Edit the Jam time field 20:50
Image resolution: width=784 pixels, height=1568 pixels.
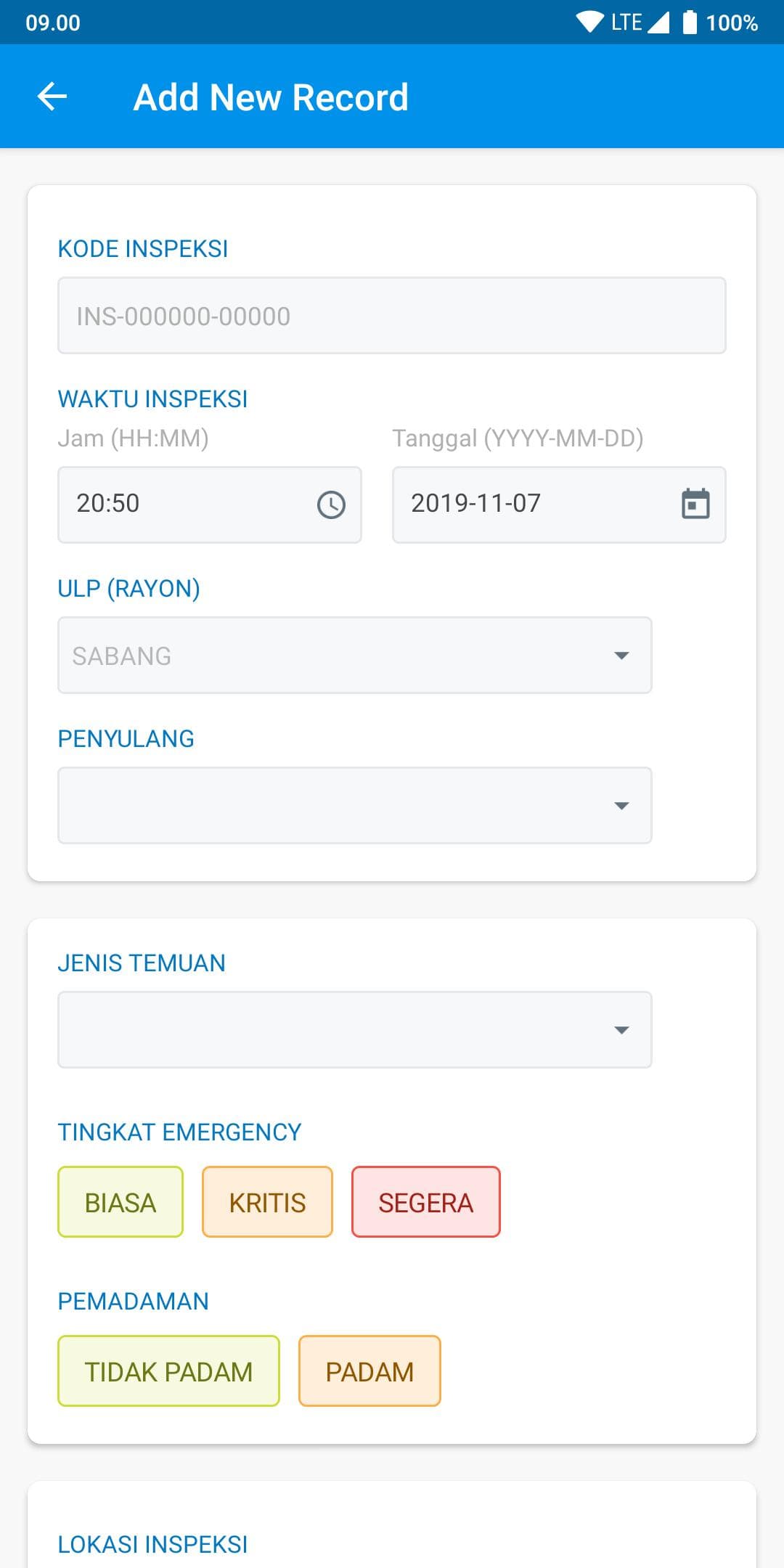tap(210, 505)
